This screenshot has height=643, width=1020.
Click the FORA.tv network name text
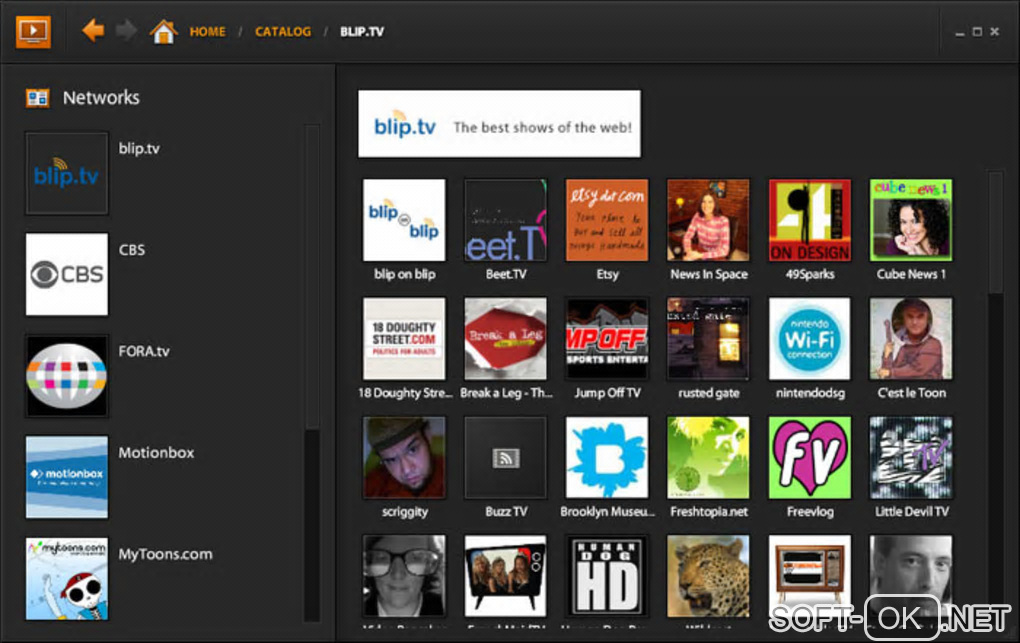(144, 351)
